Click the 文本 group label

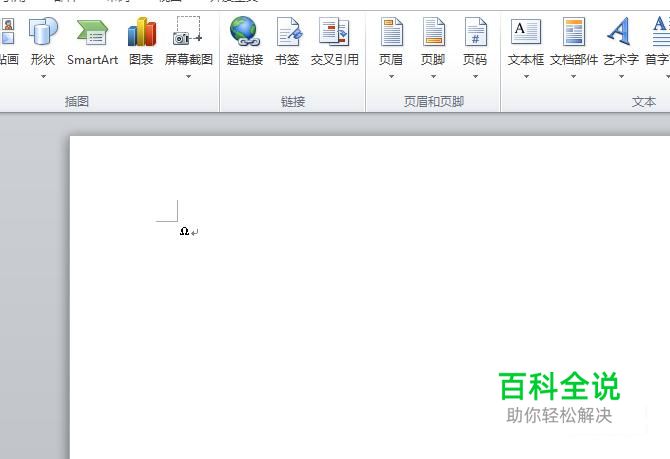pyautogui.click(x=644, y=102)
